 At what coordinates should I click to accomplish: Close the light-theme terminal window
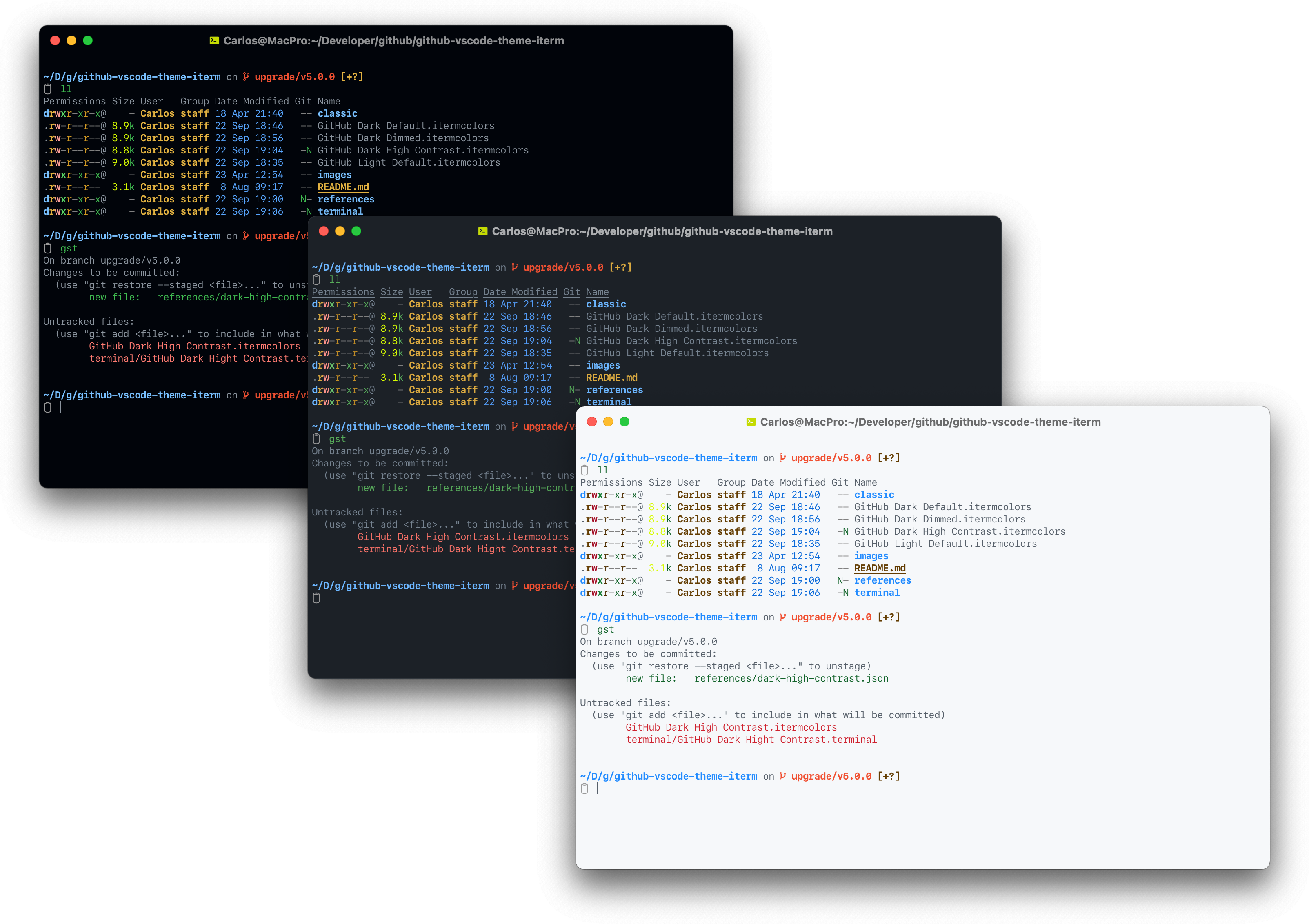[x=592, y=422]
